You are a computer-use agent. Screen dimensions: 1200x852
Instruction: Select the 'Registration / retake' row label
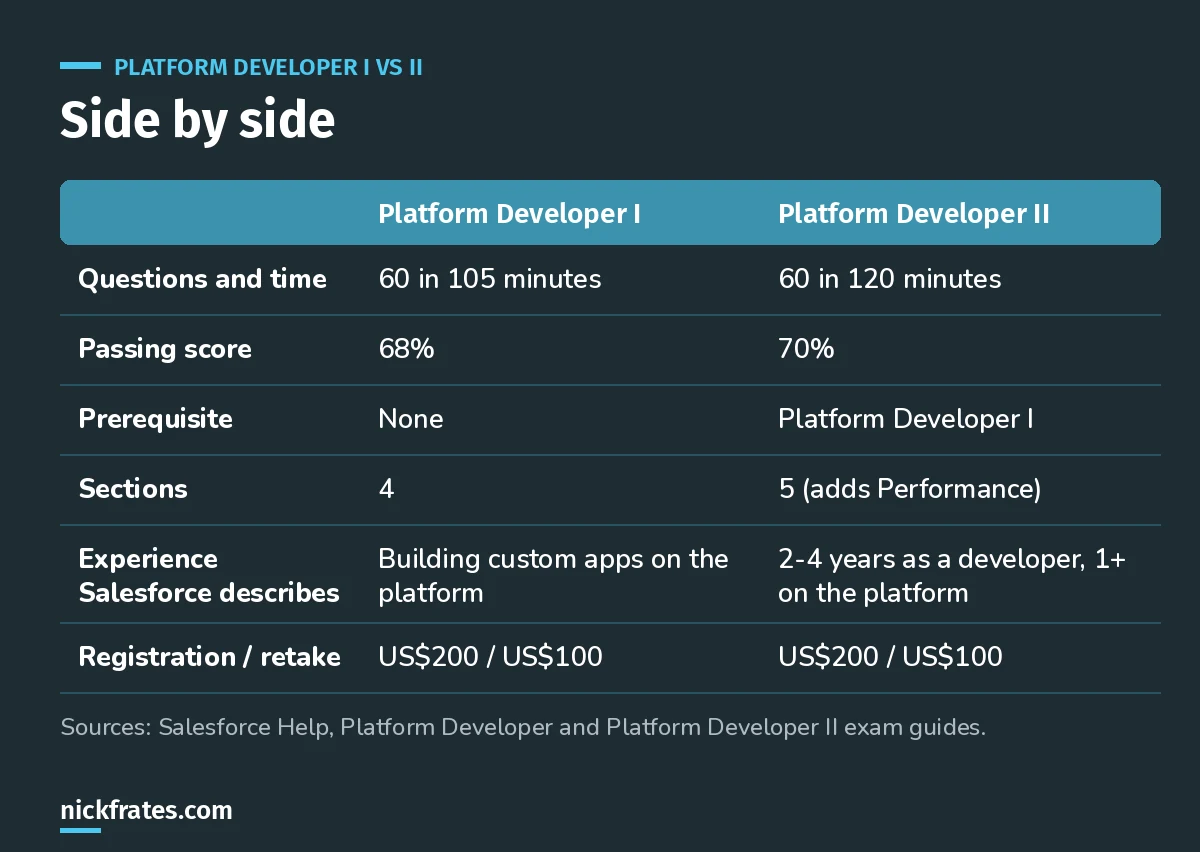pyautogui.click(x=209, y=657)
